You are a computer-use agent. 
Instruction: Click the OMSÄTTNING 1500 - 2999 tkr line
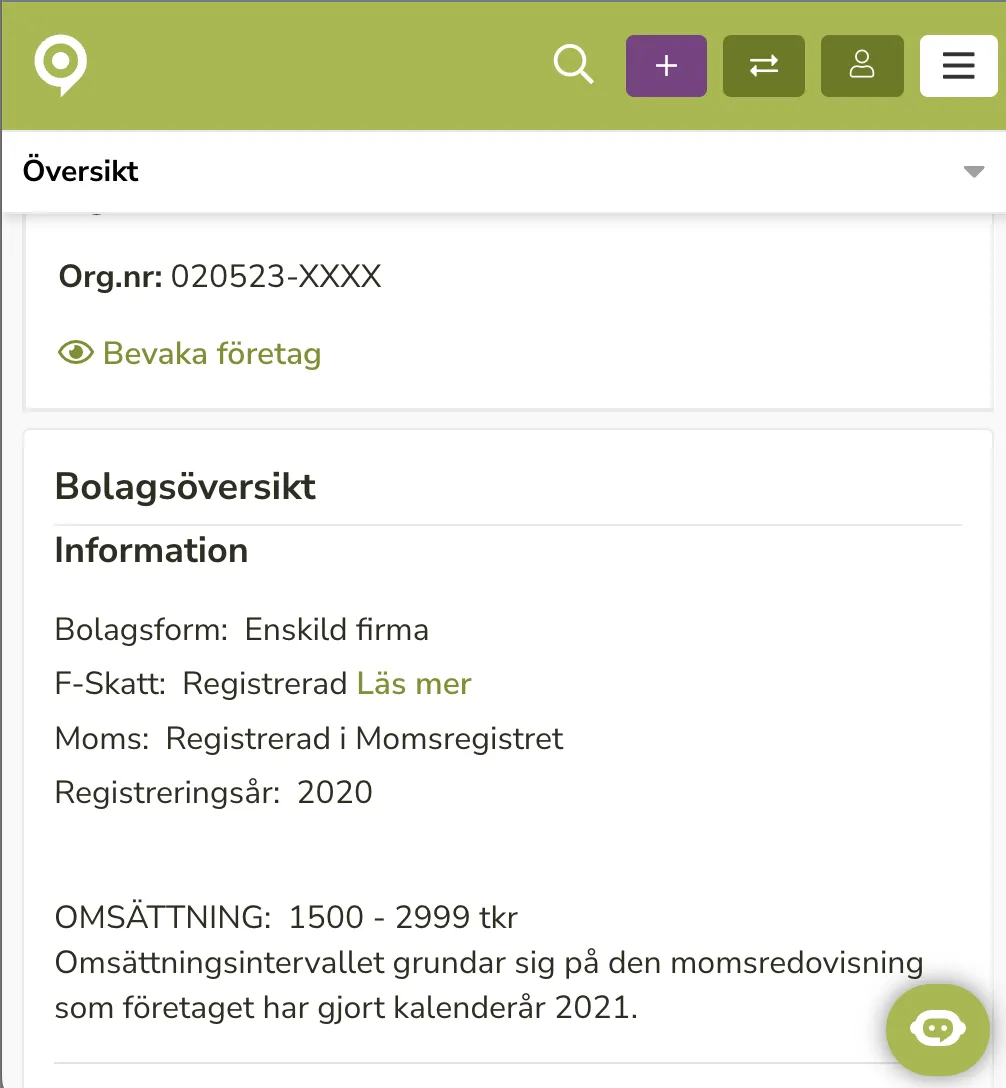[286, 917]
